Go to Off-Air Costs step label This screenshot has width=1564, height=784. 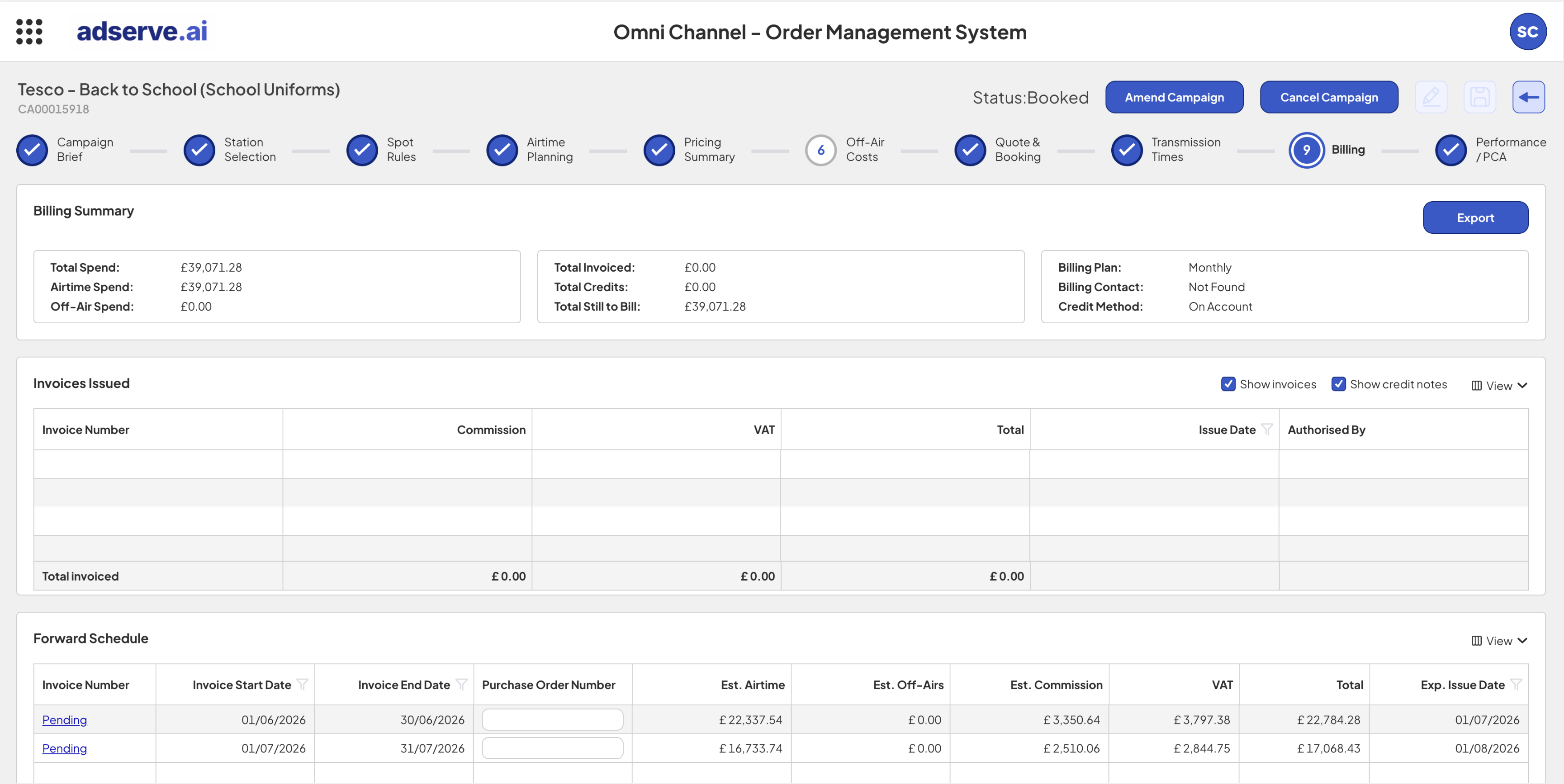tap(865, 149)
